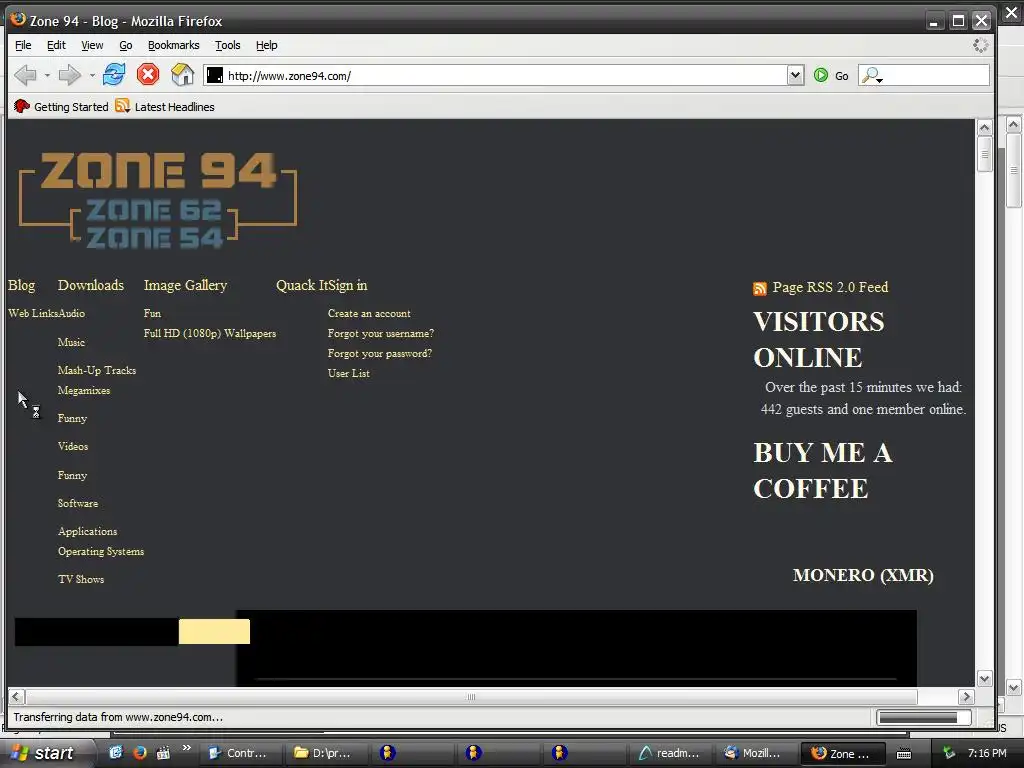Click the horizontal scrollbar thumb
The height and width of the screenshot is (768, 1024).
(x=471, y=697)
